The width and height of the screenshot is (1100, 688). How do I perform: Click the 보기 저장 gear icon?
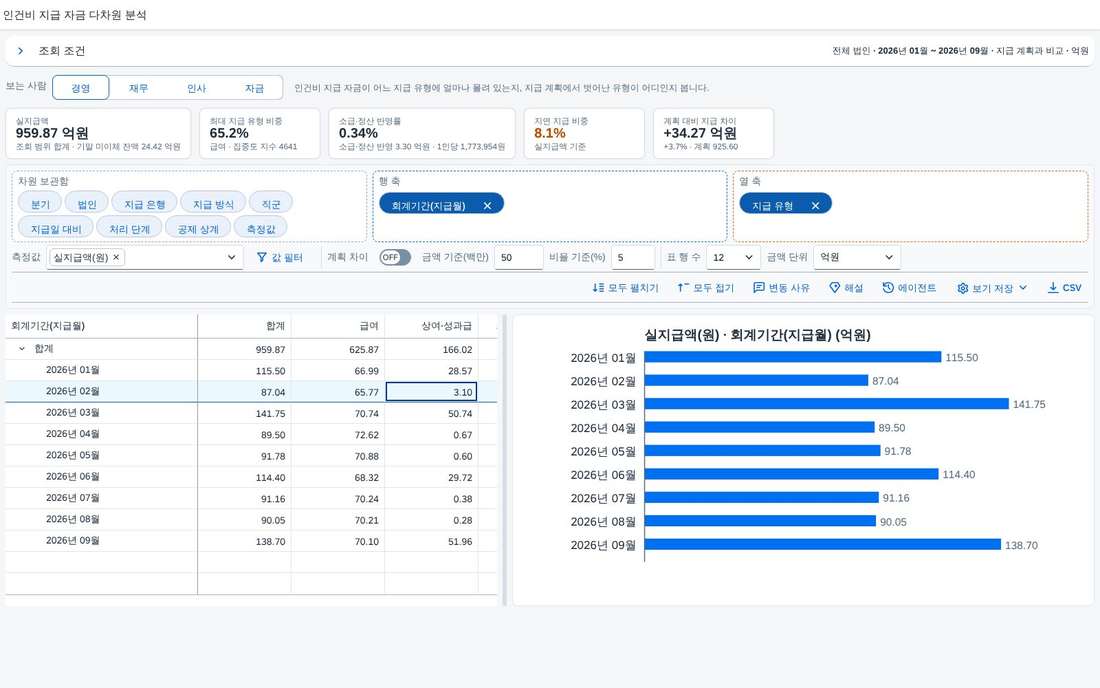click(x=962, y=288)
